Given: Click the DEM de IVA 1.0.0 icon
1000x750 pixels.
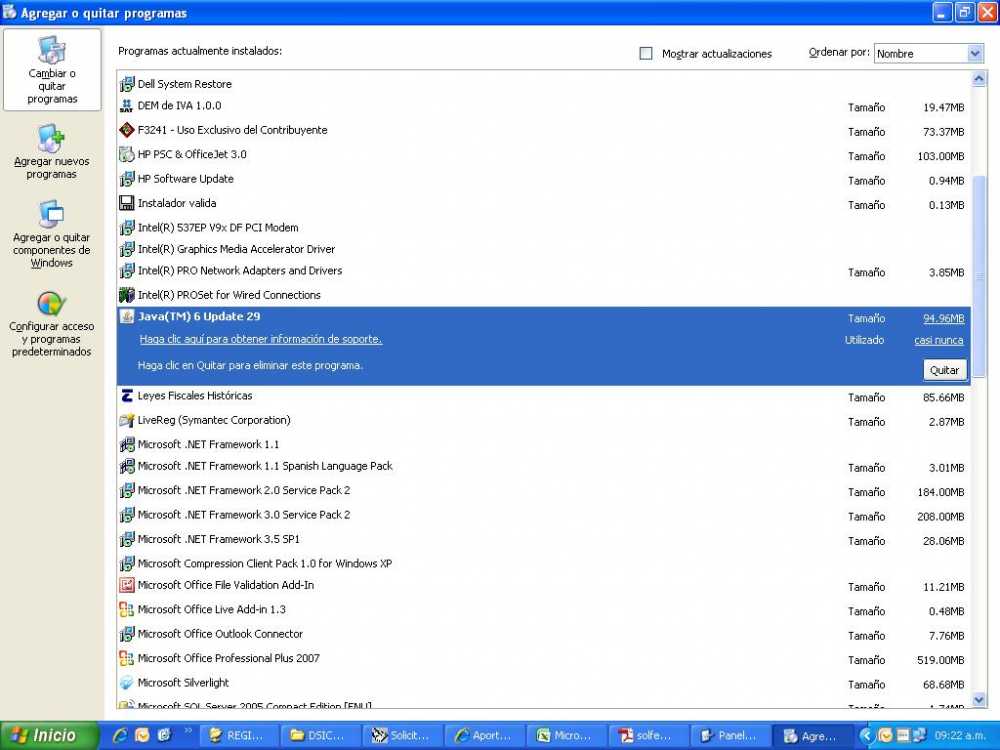Looking at the screenshot, I should pos(127,106).
